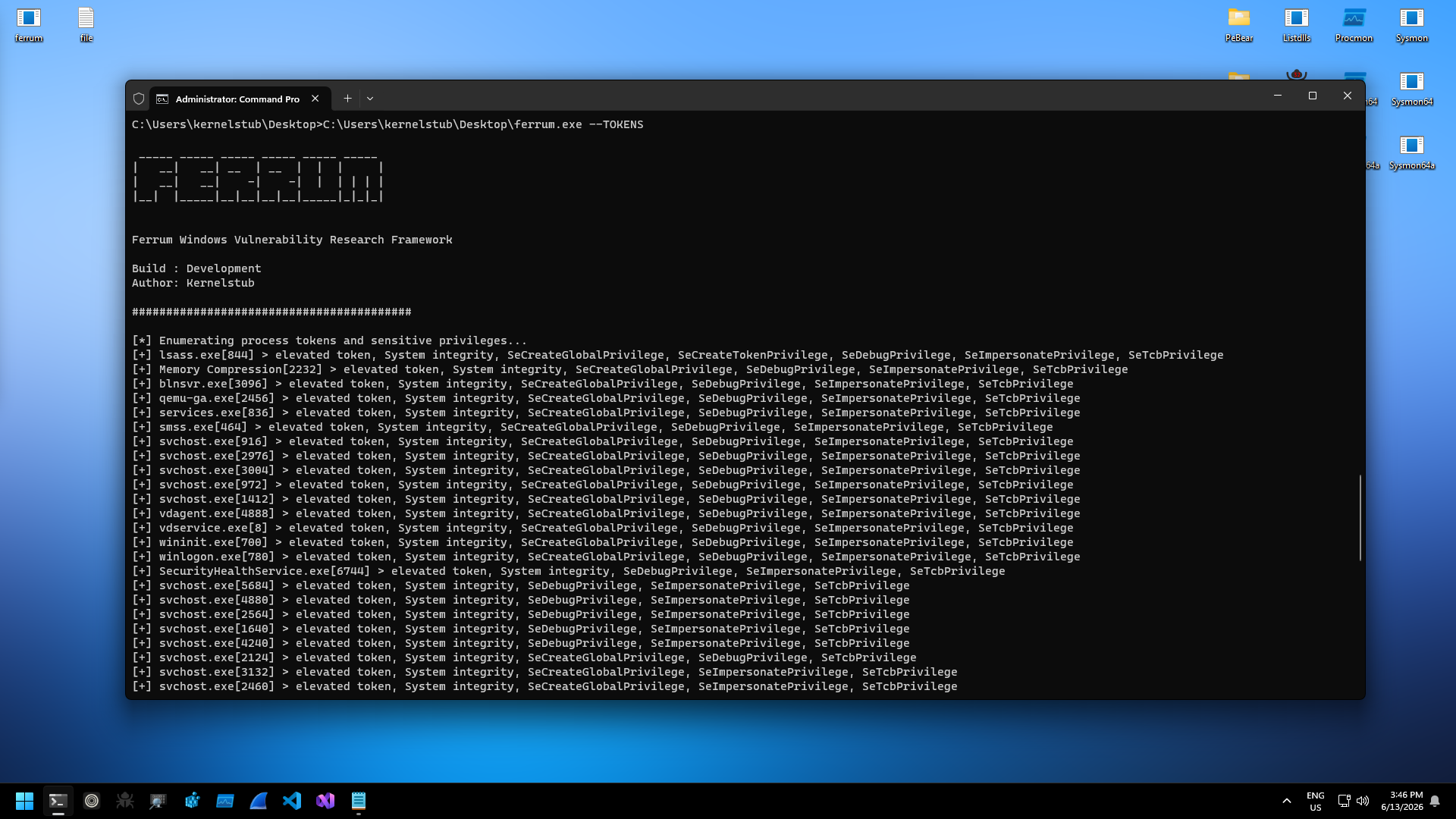Click the terminal vertical scrollbar thumb
This screenshot has height=819, width=1456.
1360,518
